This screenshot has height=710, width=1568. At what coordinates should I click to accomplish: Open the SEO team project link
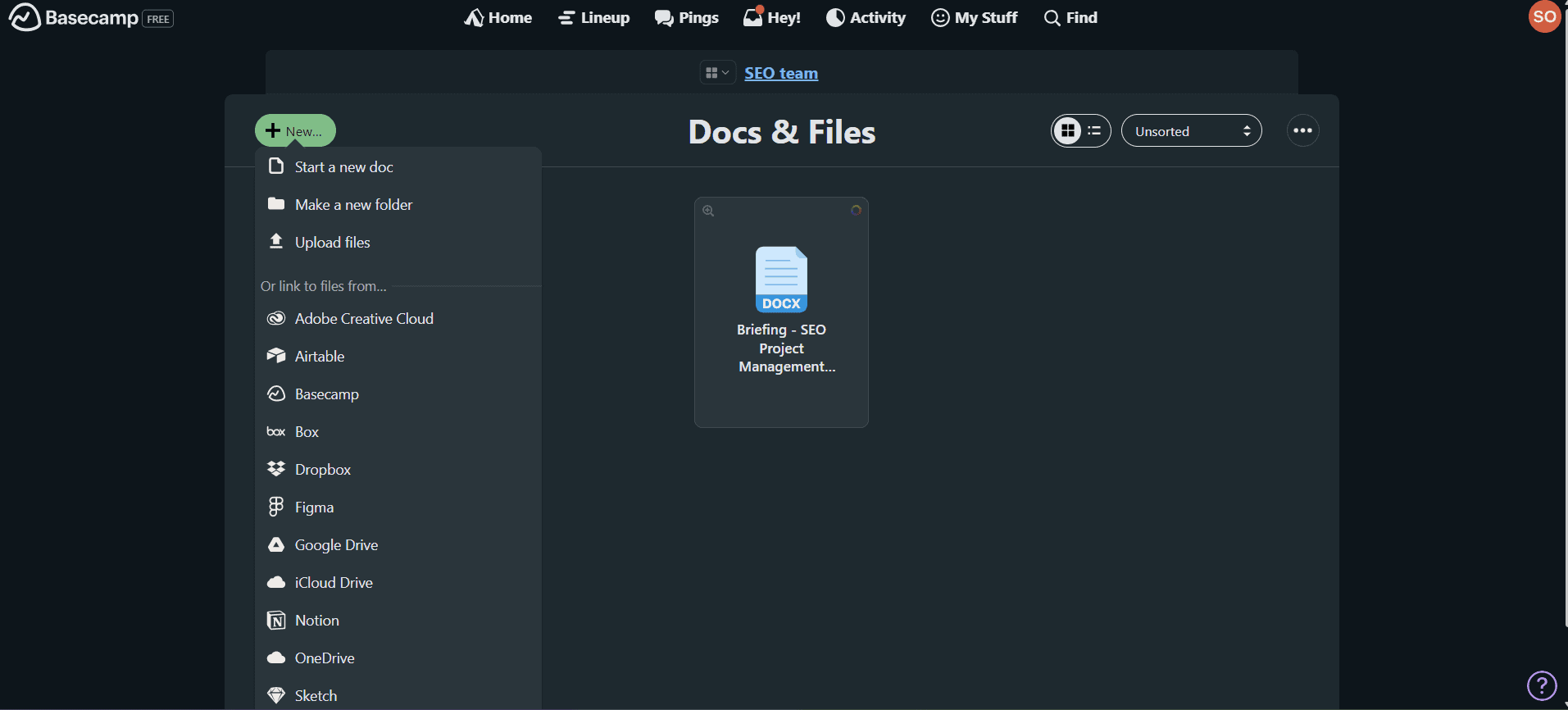click(x=780, y=73)
